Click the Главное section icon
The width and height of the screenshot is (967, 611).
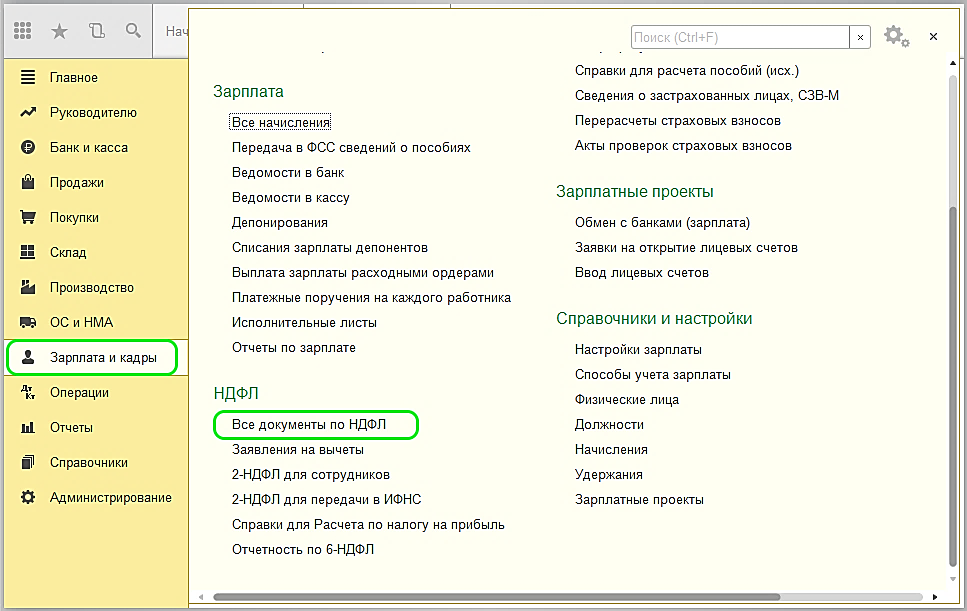coord(28,77)
